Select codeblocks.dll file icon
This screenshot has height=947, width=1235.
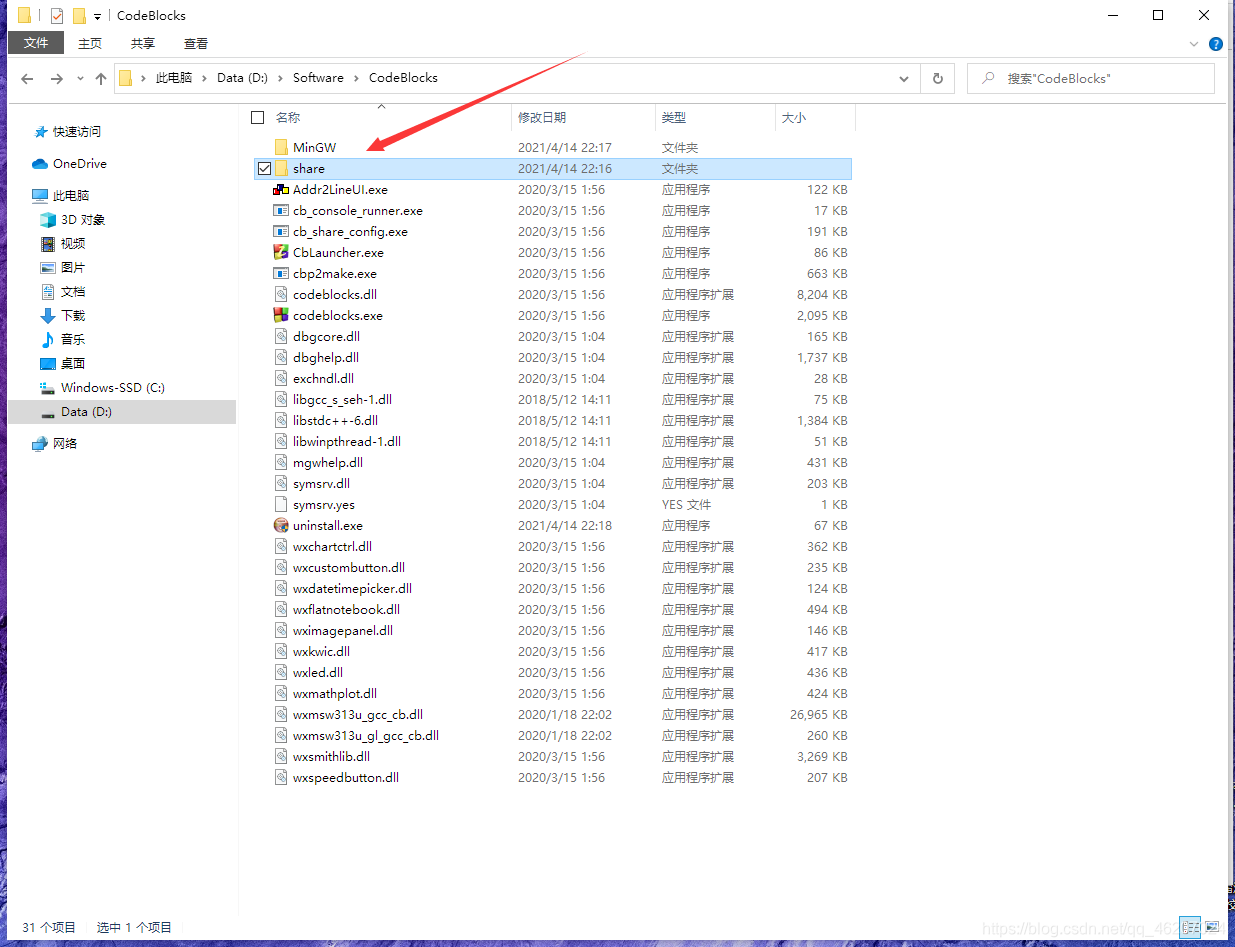281,295
